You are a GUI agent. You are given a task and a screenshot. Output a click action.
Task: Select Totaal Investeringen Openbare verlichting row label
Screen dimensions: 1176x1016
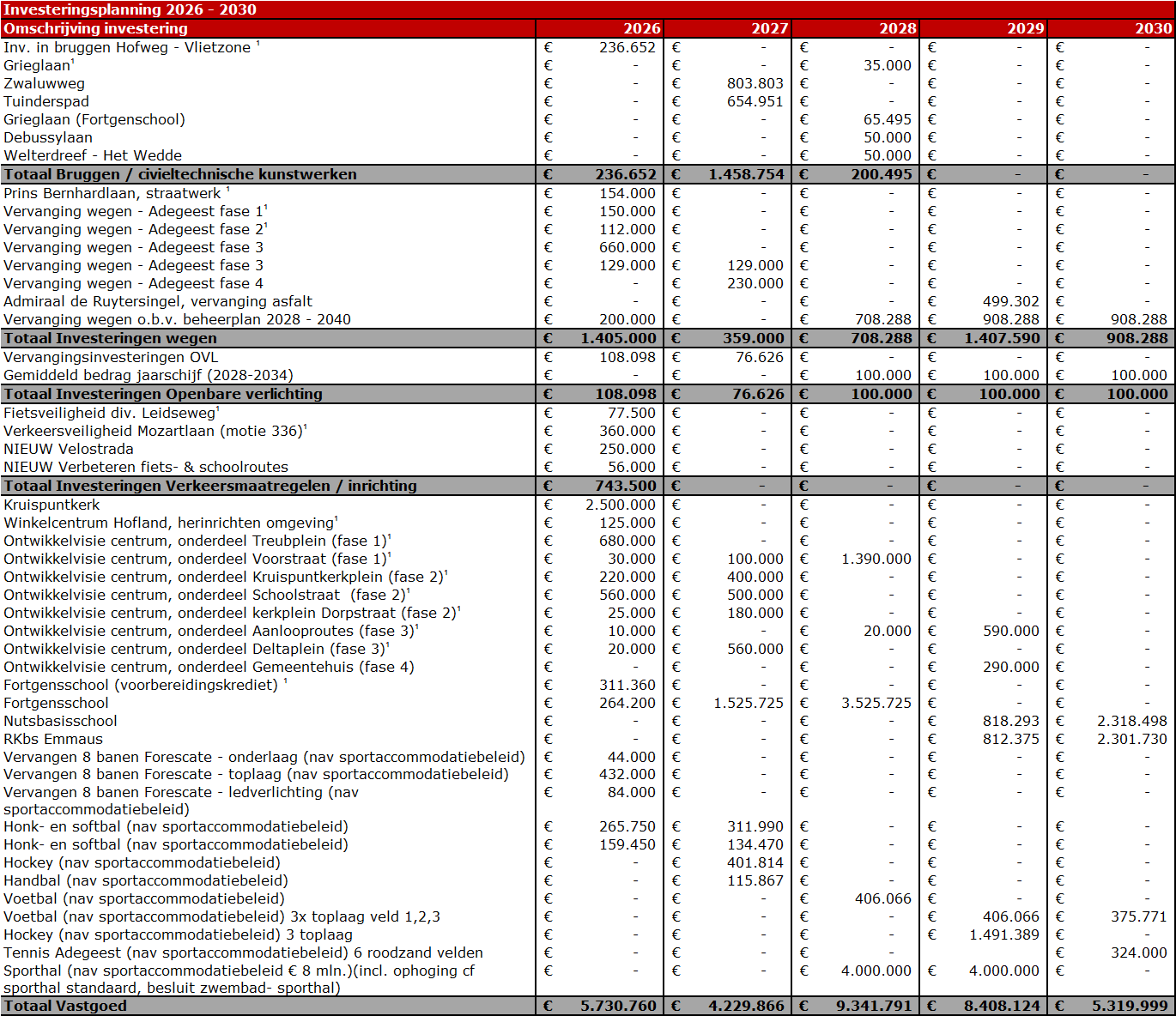163,394
